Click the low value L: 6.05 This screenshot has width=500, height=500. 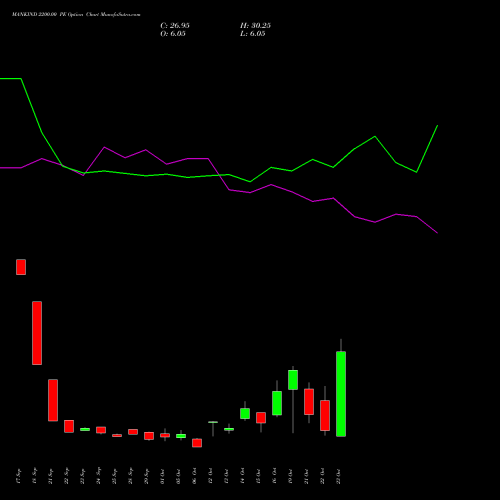point(253,34)
